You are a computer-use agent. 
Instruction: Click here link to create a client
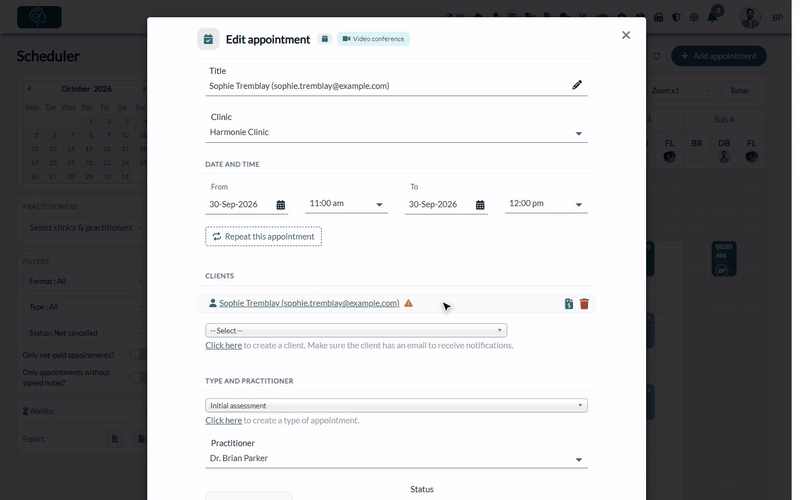point(223,345)
